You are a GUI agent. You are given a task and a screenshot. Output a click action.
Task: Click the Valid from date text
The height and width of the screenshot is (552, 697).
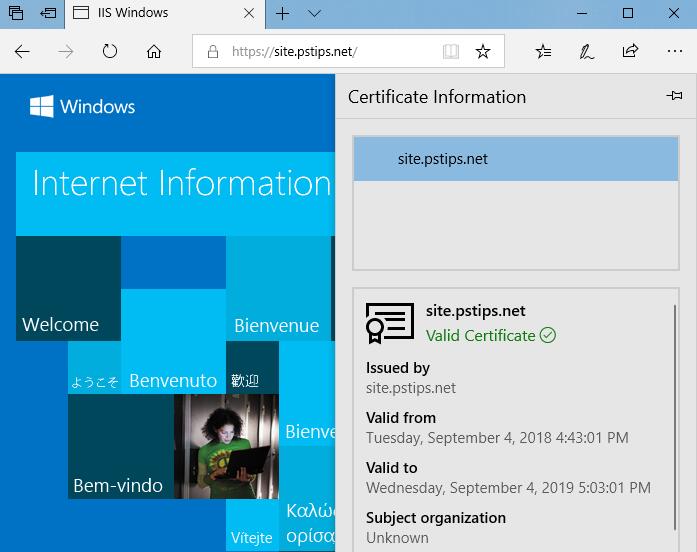tap(497, 438)
